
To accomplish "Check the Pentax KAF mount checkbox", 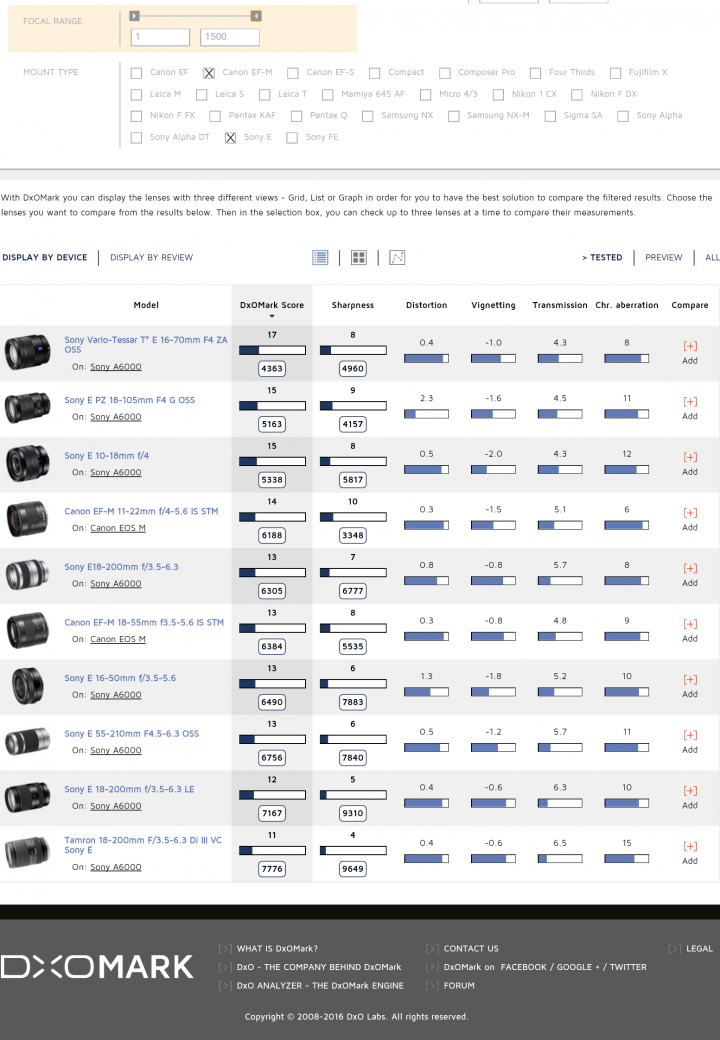I will pos(215,116).
